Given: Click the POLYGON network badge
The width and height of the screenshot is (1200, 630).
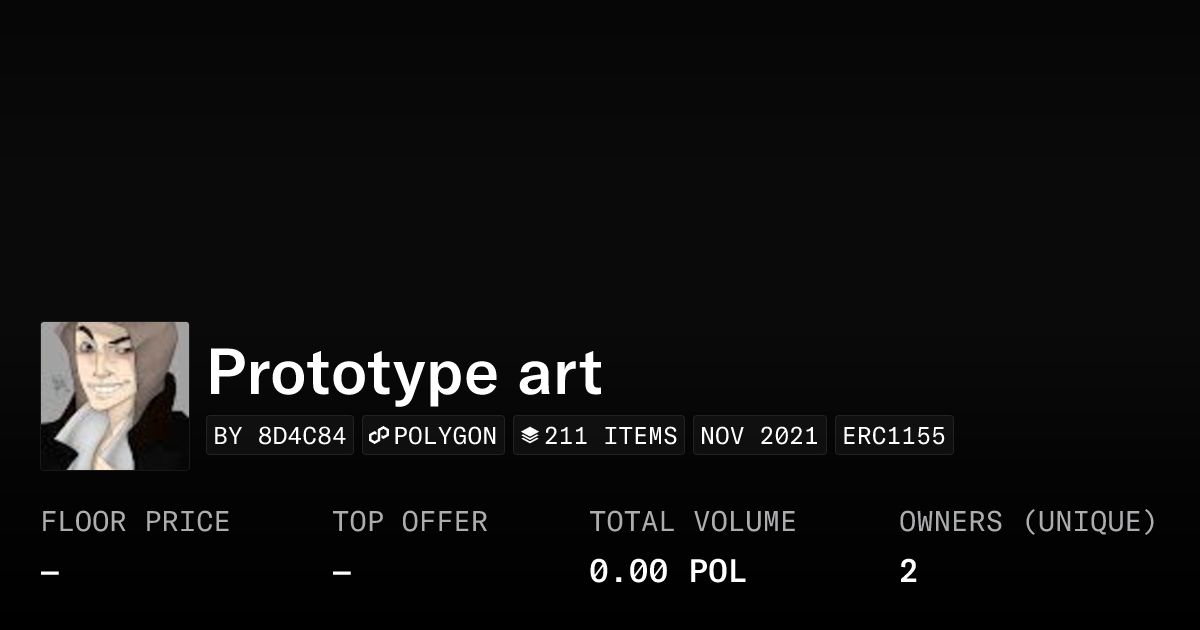Looking at the screenshot, I should coord(433,435).
